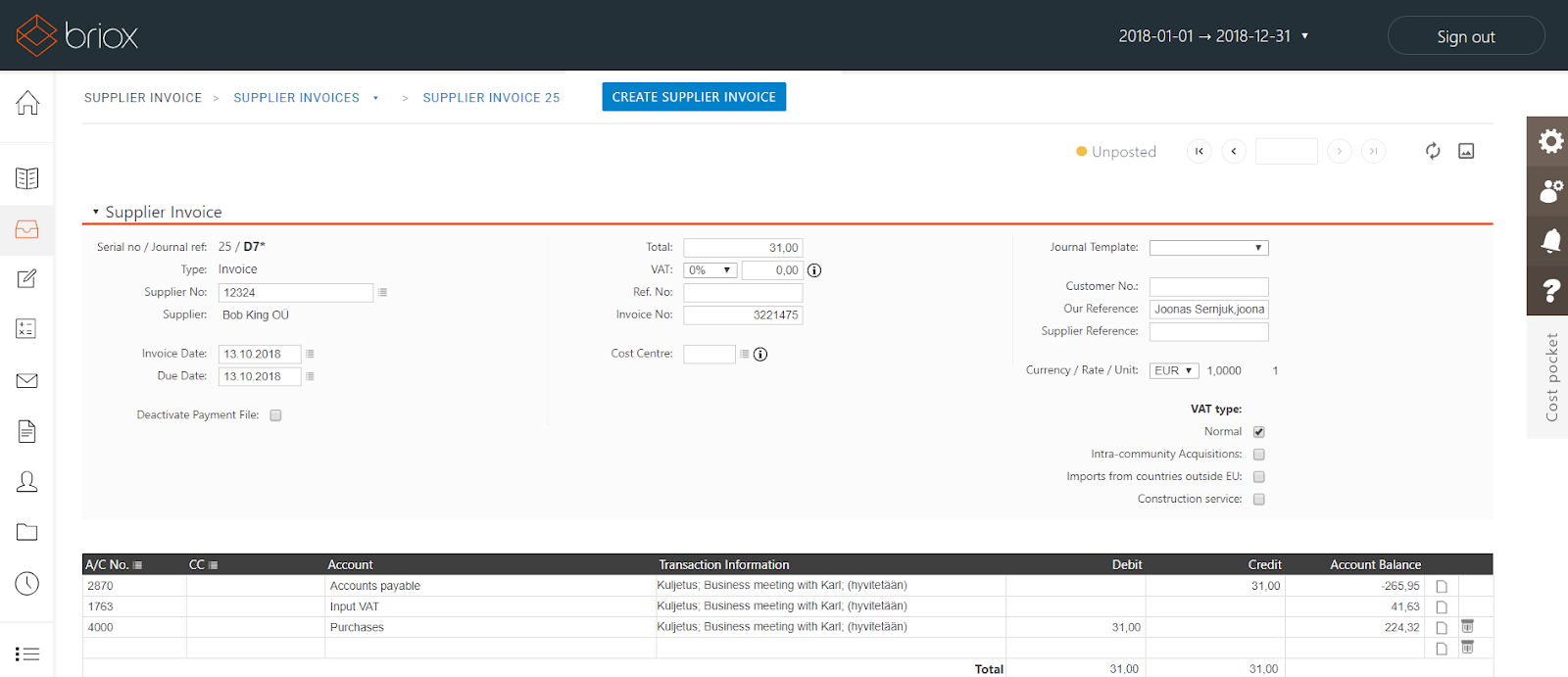Open the person icon in sidebar

pos(27,482)
